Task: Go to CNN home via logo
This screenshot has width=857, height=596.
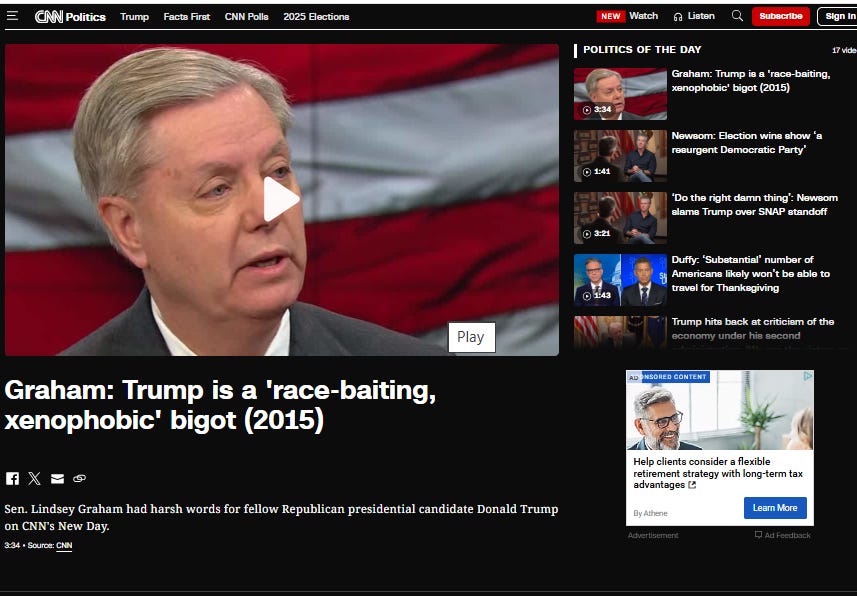Action: [x=49, y=17]
